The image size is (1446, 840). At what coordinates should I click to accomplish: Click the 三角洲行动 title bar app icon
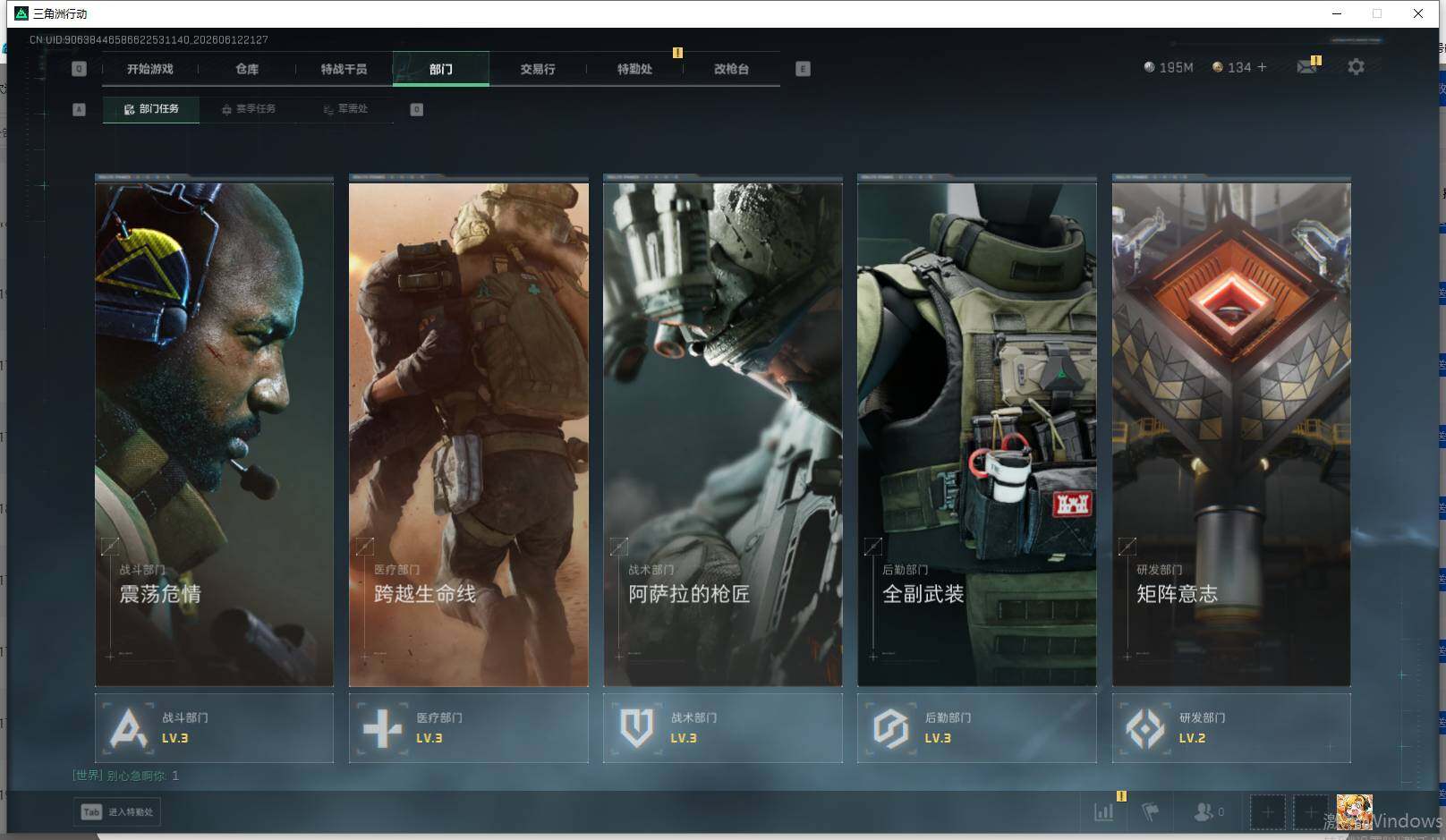[21, 13]
